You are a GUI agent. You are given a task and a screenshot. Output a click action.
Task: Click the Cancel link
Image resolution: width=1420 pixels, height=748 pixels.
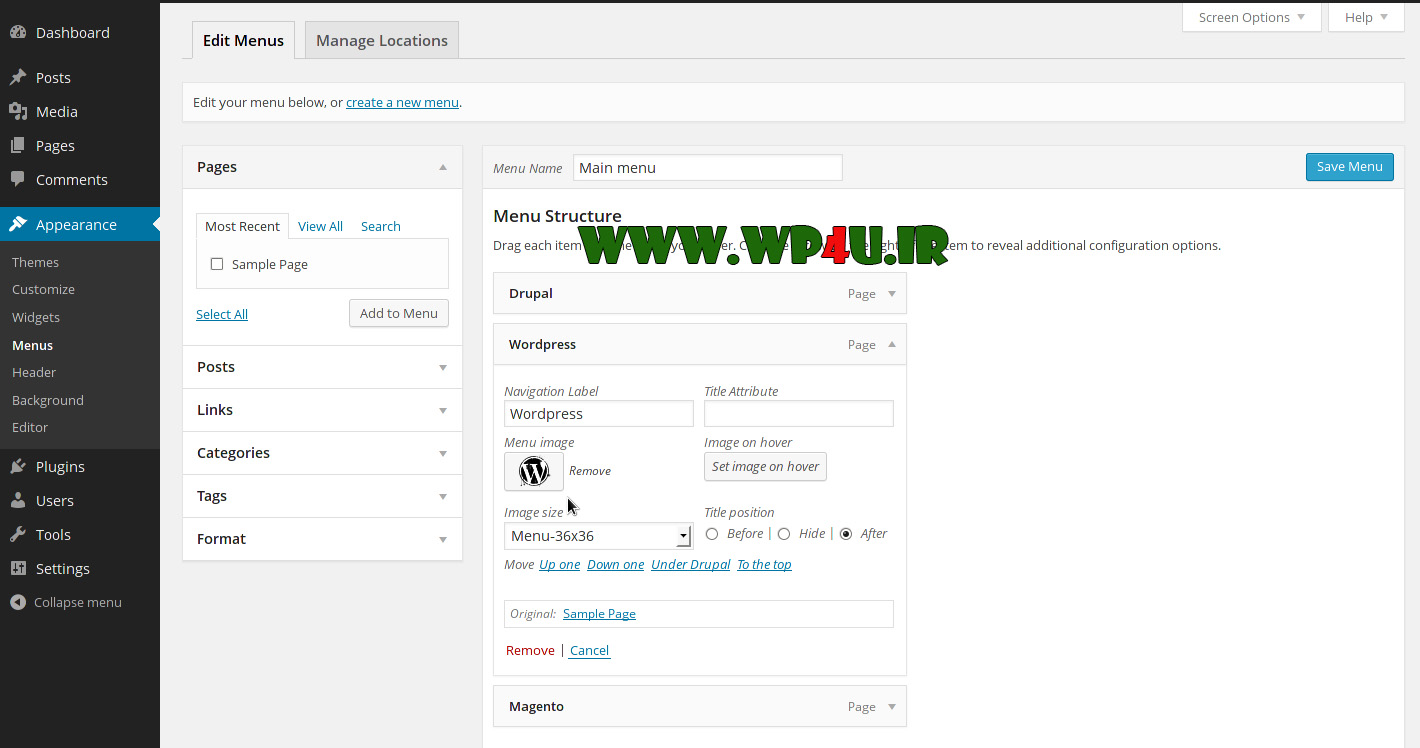pos(589,651)
